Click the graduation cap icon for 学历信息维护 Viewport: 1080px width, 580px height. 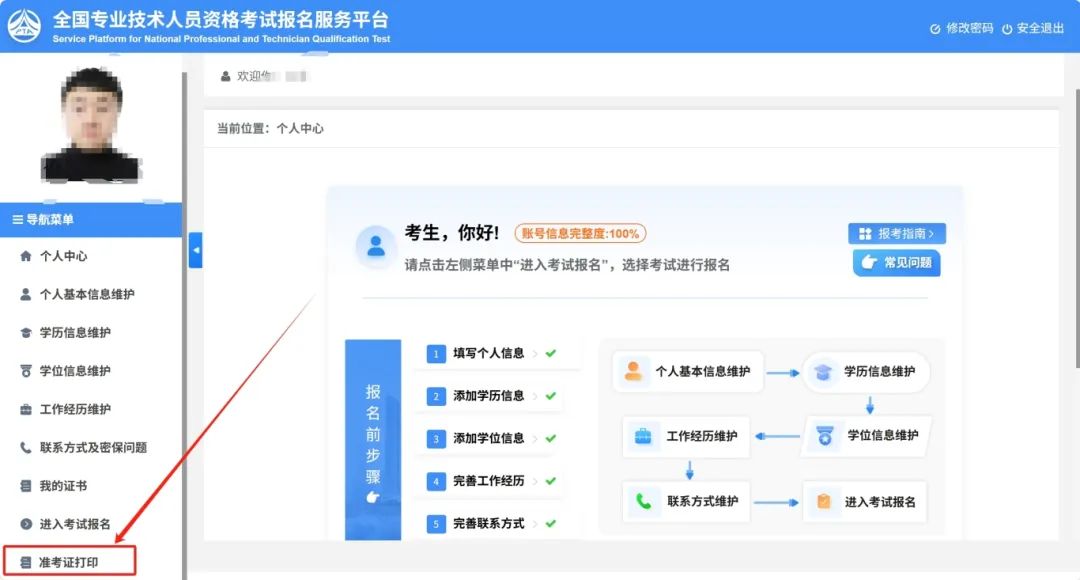pos(26,333)
